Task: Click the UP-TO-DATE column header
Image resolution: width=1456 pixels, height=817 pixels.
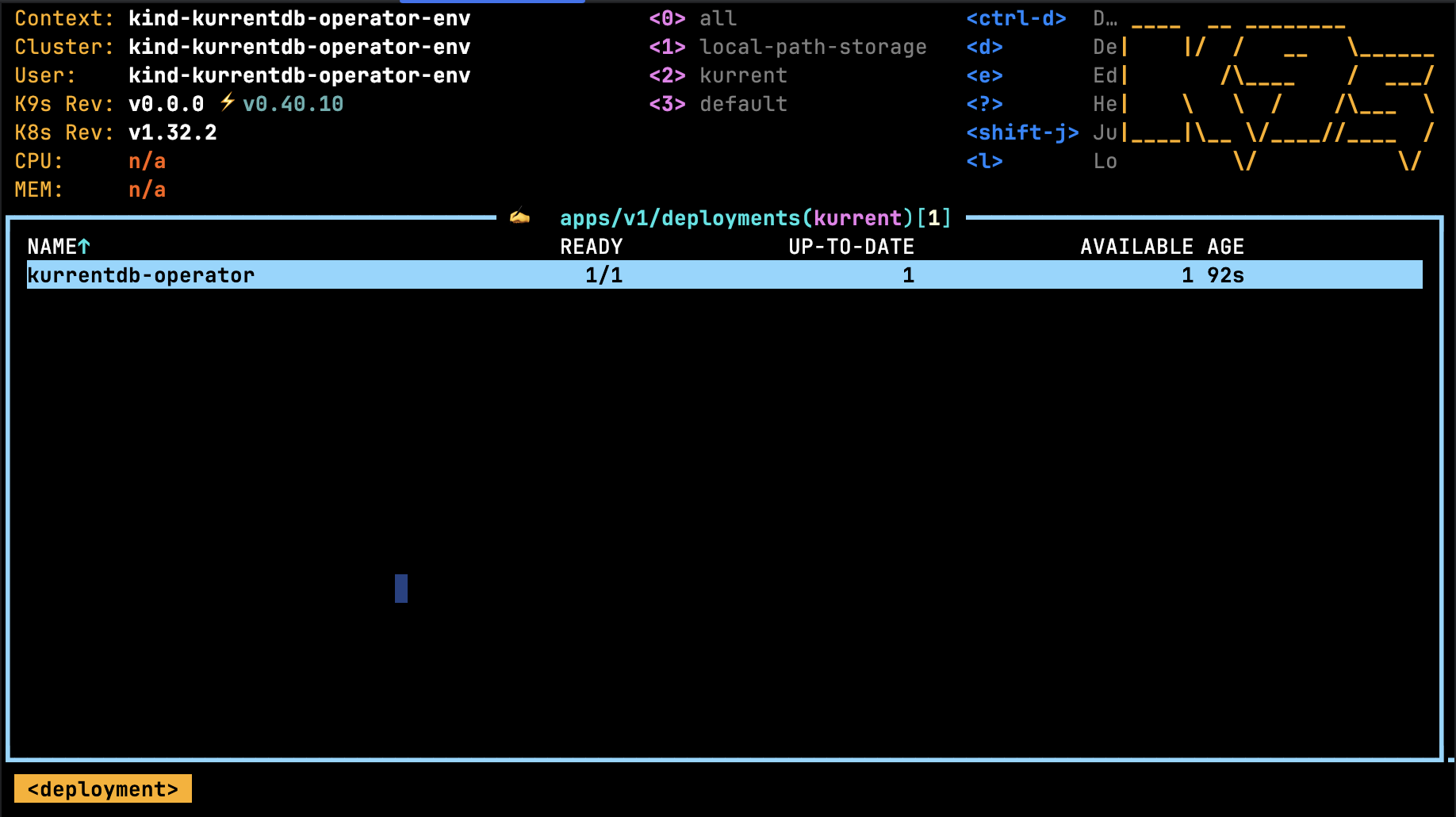Action: (851, 247)
